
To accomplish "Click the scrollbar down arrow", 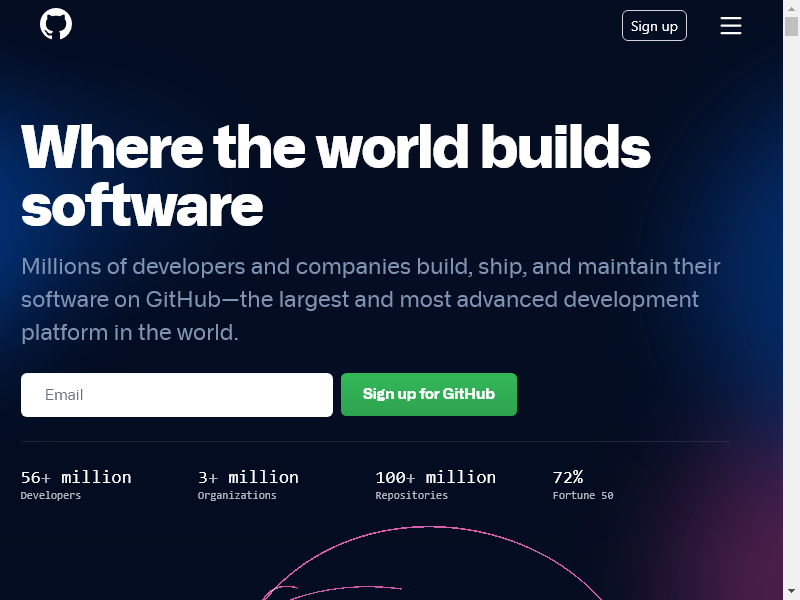I will [x=791, y=592].
